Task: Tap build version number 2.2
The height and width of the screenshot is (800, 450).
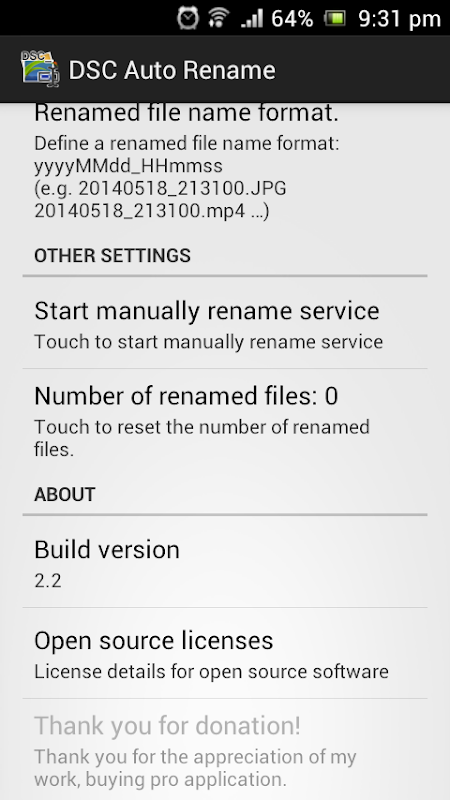Action: point(48,581)
